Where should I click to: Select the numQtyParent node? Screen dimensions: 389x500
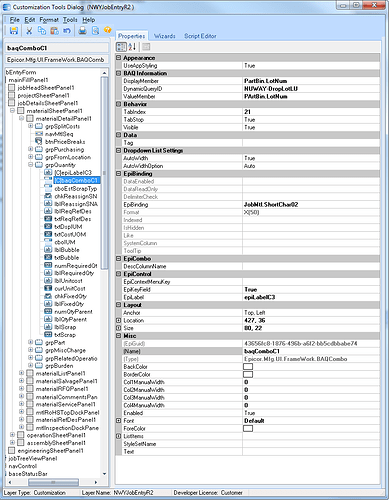point(73,312)
